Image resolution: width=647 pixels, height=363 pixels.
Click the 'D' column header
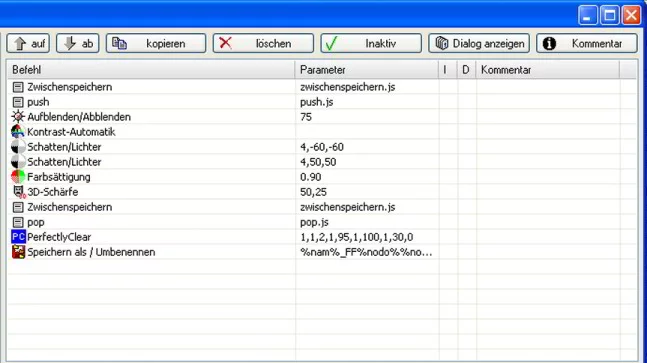tap(466, 70)
